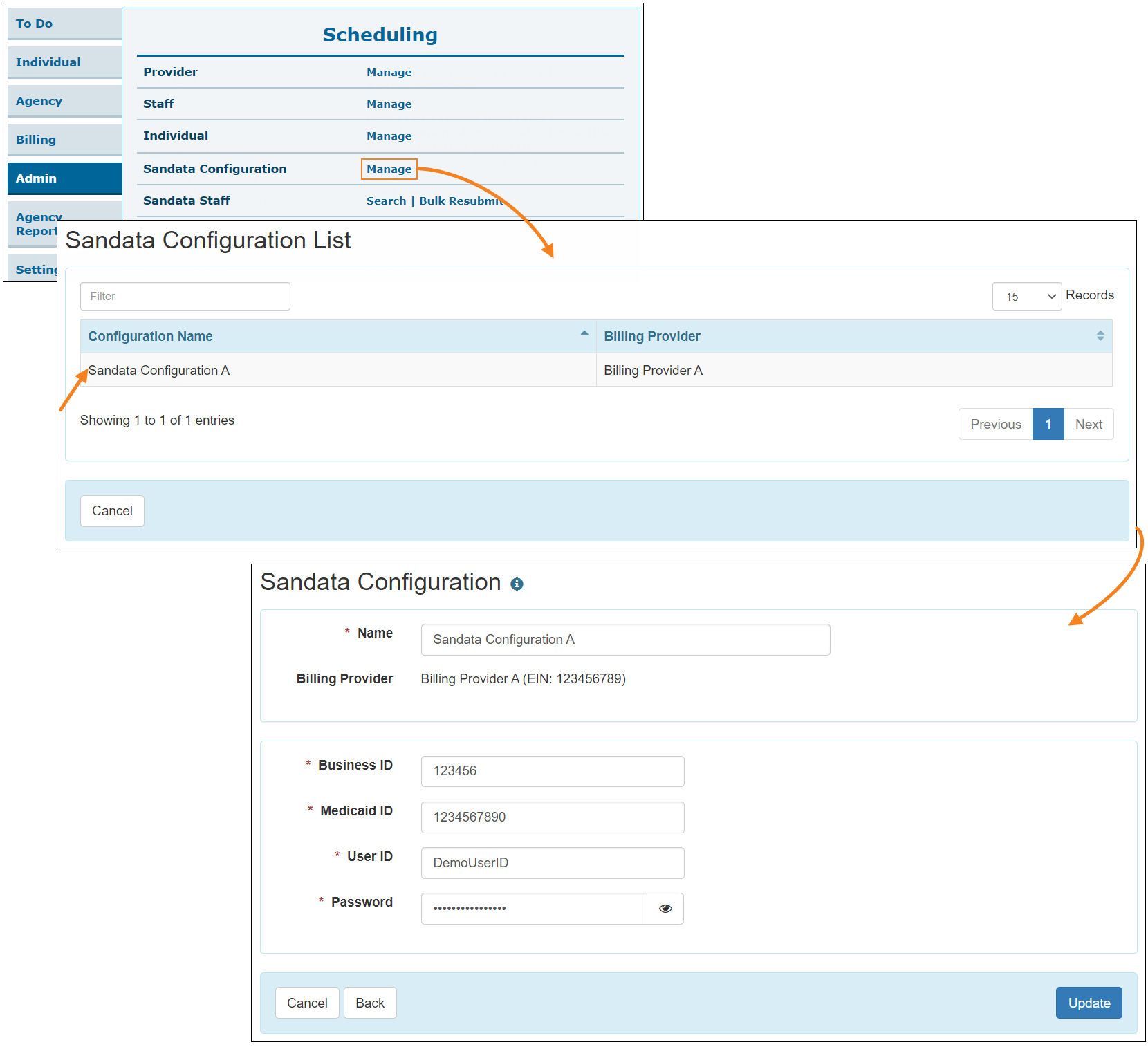The width and height of the screenshot is (1148, 1047).
Task: Toggle password visibility eye icon
Action: [x=665, y=909]
